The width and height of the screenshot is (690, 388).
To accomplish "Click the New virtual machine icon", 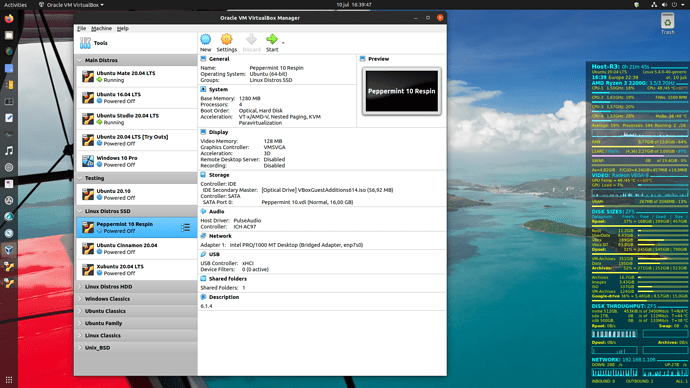I will click(206, 39).
